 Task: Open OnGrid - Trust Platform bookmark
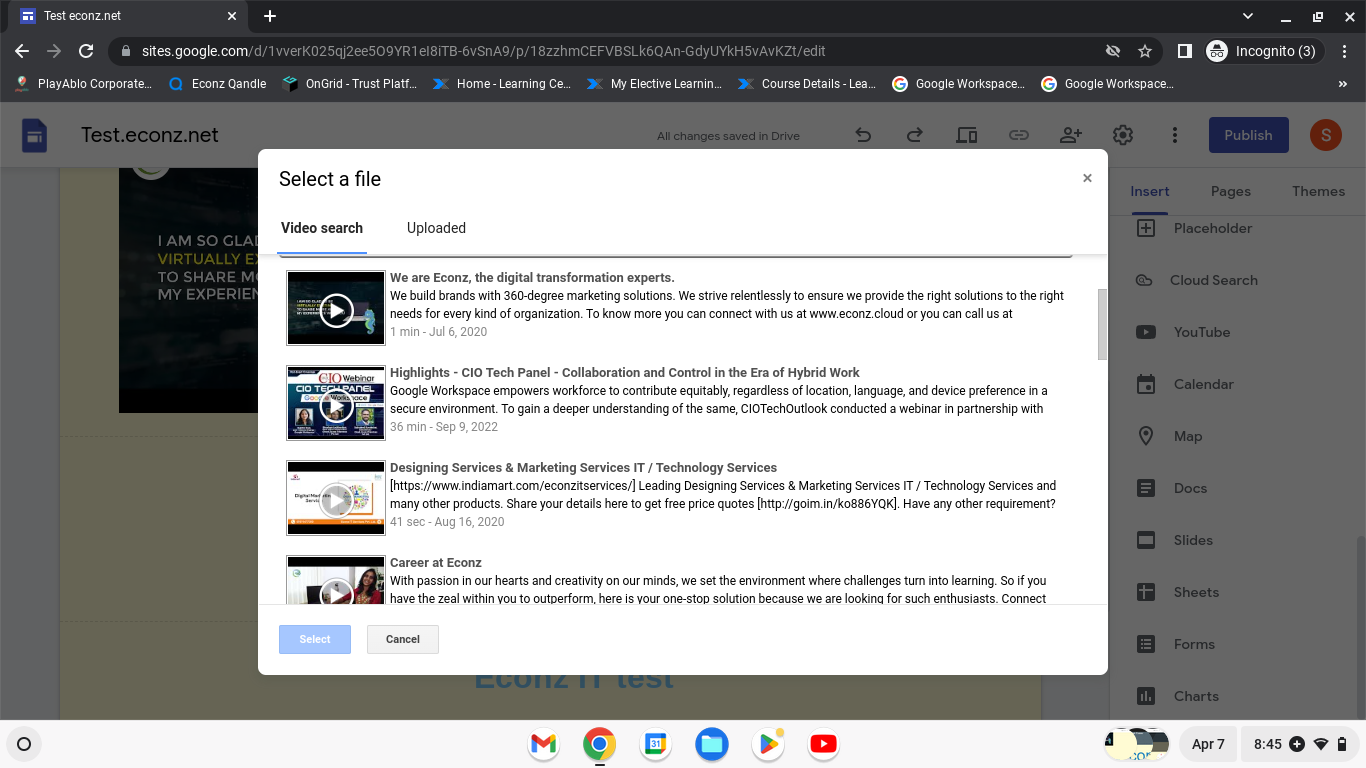[x=350, y=84]
